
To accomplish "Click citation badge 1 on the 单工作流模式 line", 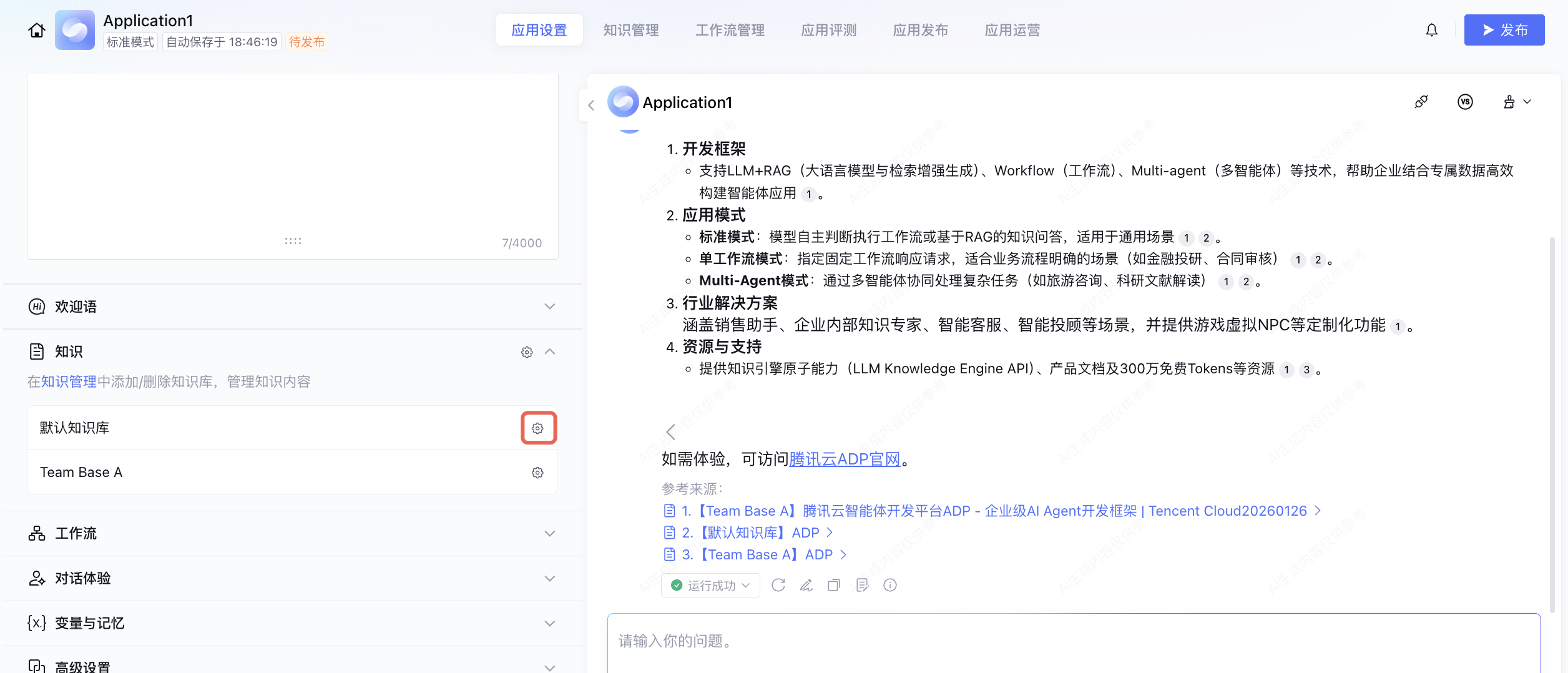I will pyautogui.click(x=1298, y=260).
